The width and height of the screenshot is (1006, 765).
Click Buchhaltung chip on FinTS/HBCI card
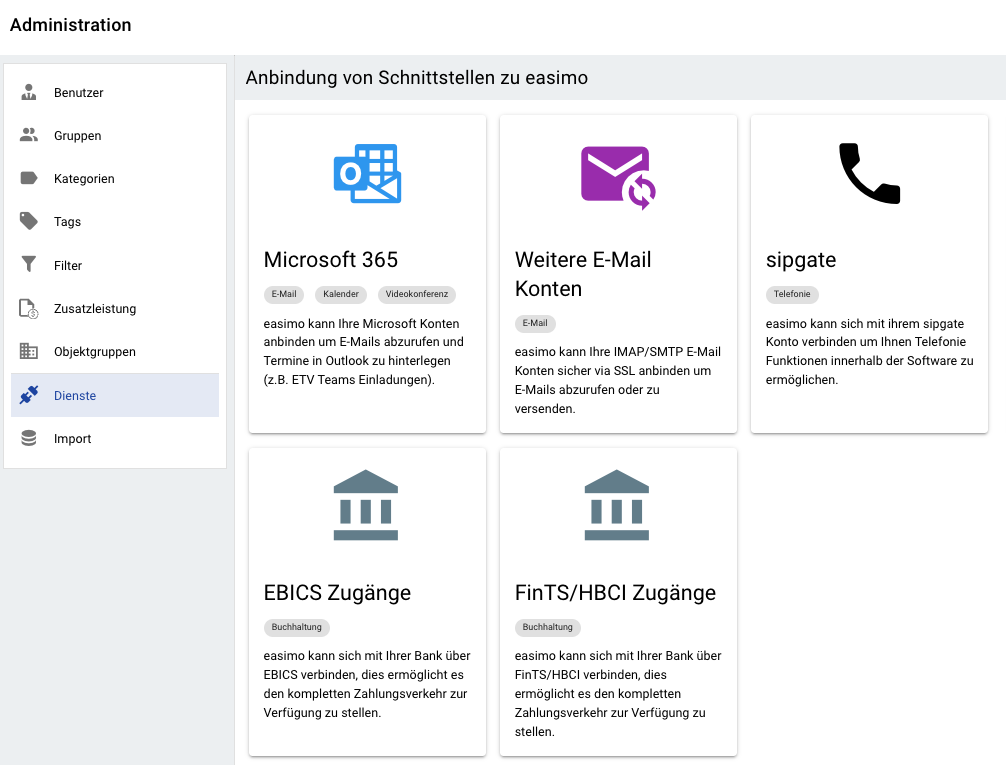pyautogui.click(x=547, y=627)
